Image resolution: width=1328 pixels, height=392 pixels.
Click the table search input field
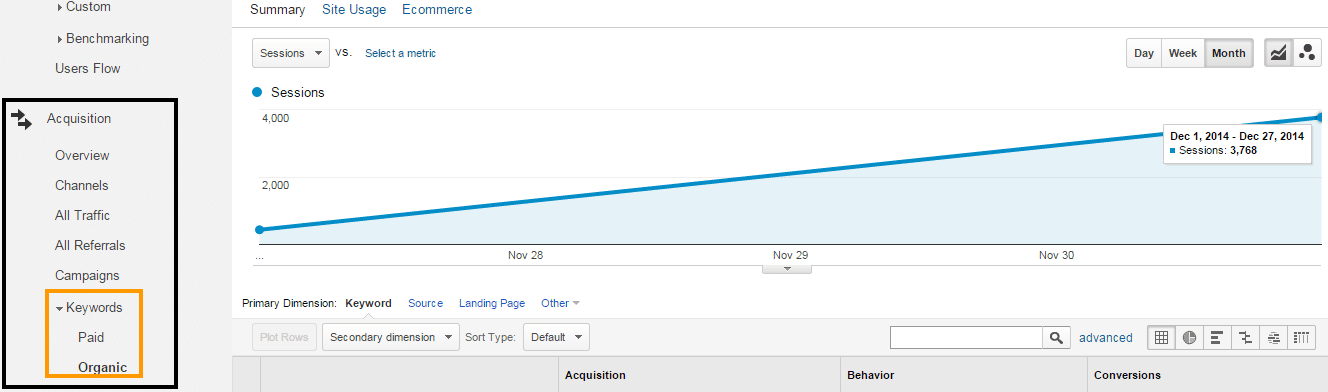966,338
